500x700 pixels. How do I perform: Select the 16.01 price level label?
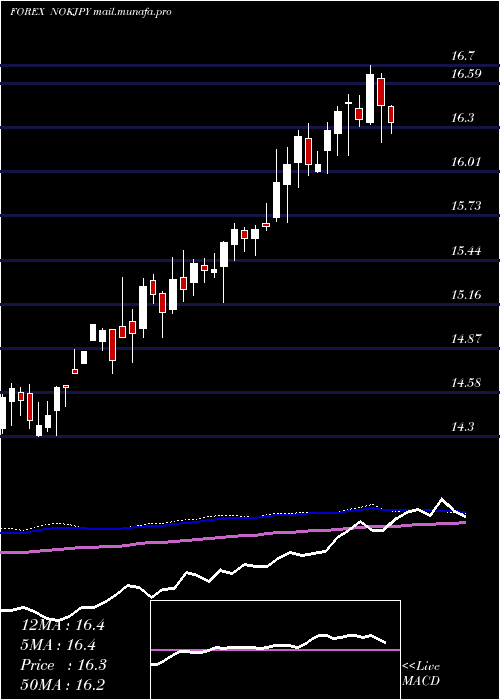[x=466, y=161]
